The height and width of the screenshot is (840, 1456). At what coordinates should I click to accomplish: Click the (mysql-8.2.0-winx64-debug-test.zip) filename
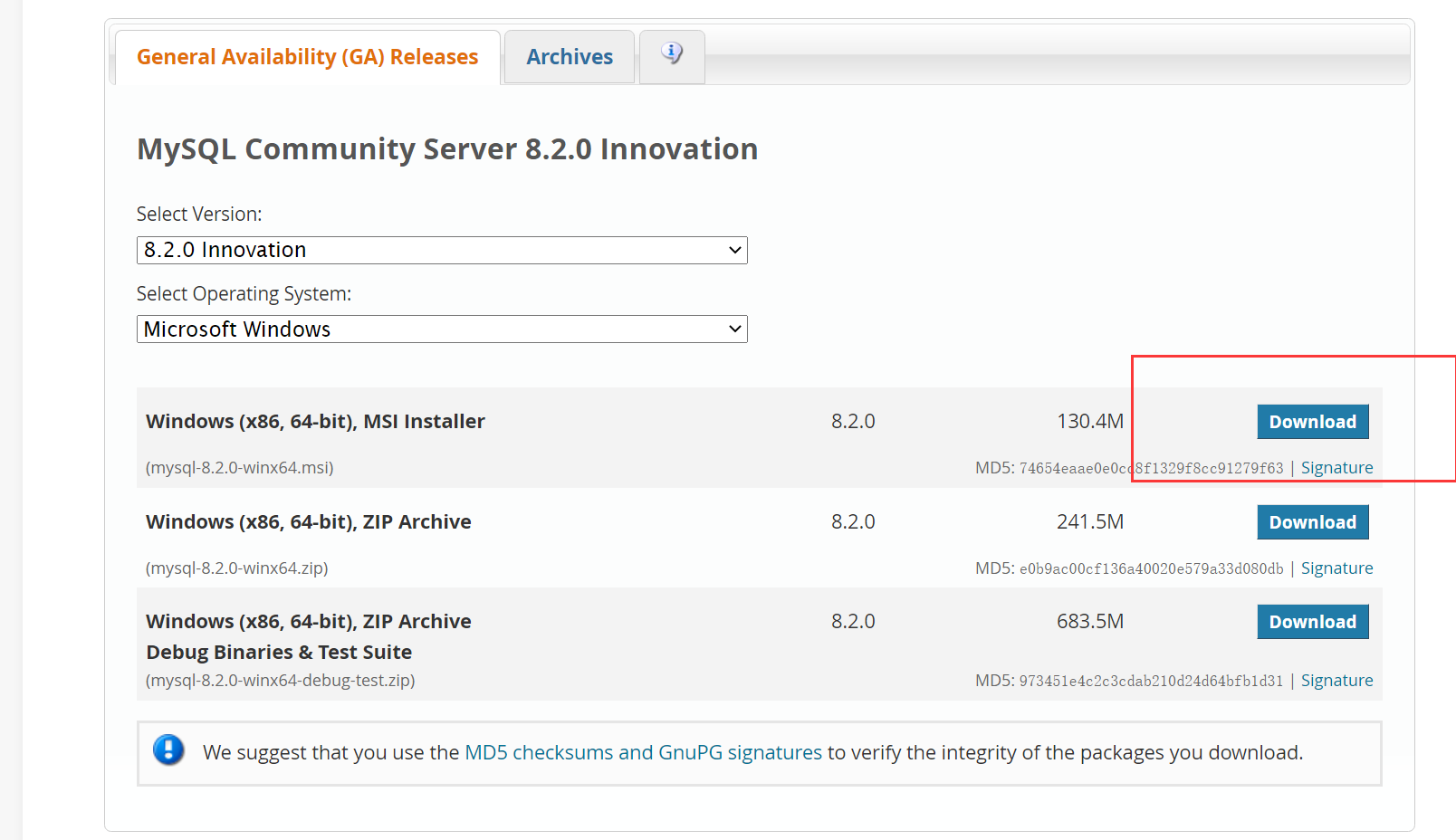pos(281,681)
